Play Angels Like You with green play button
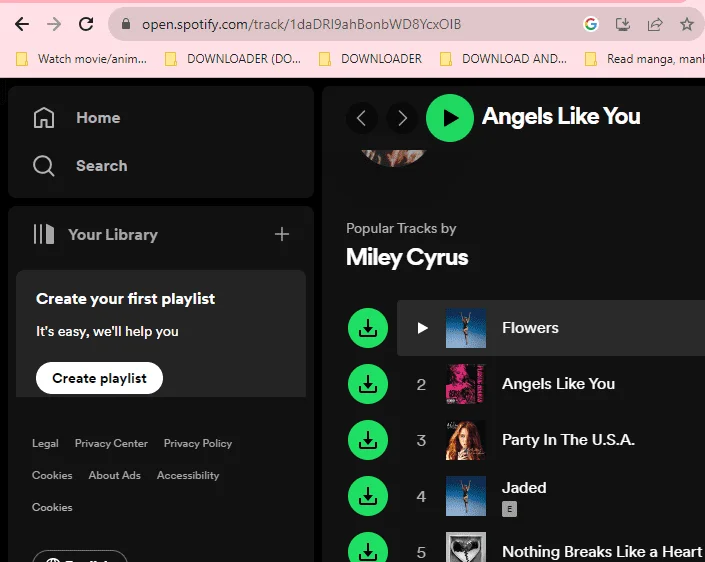Image resolution: width=705 pixels, height=562 pixels. click(450, 118)
